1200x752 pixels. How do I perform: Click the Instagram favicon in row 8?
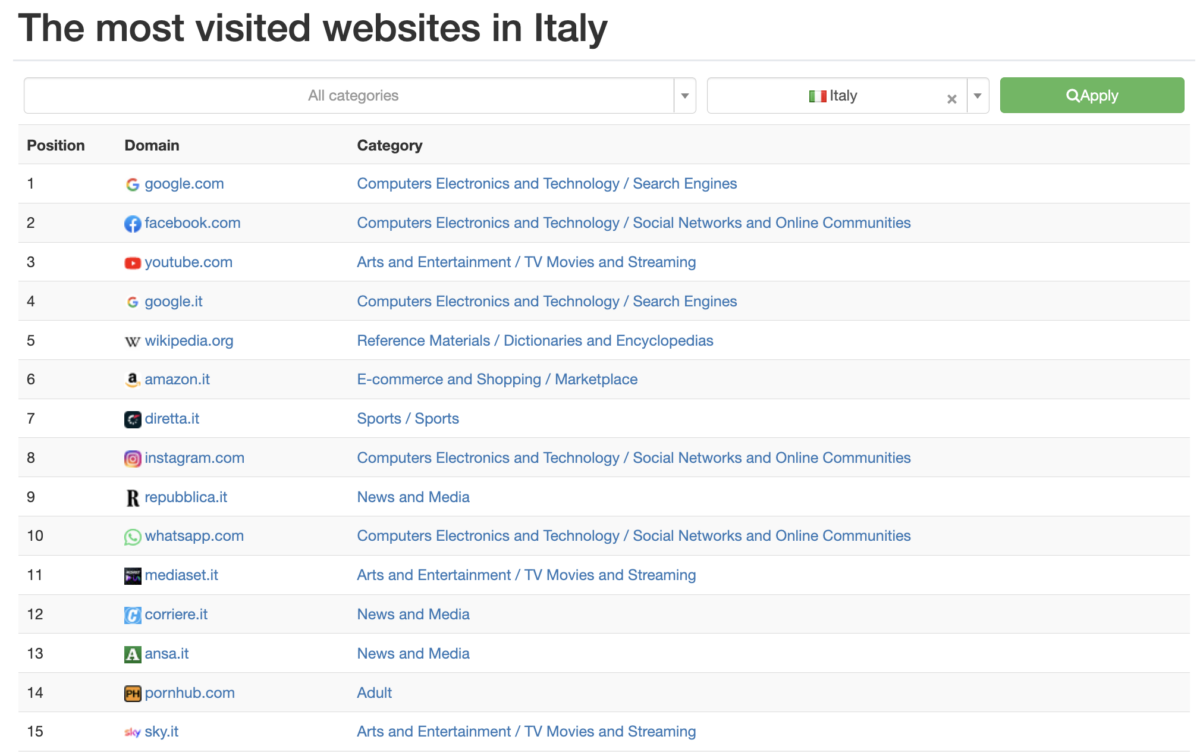[x=132, y=458]
